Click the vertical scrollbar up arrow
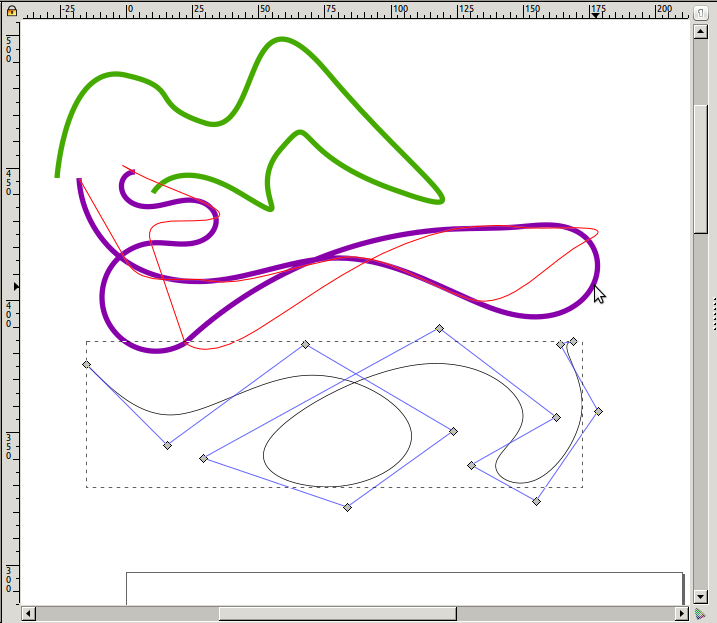This screenshot has width=717, height=623. [x=700, y=32]
